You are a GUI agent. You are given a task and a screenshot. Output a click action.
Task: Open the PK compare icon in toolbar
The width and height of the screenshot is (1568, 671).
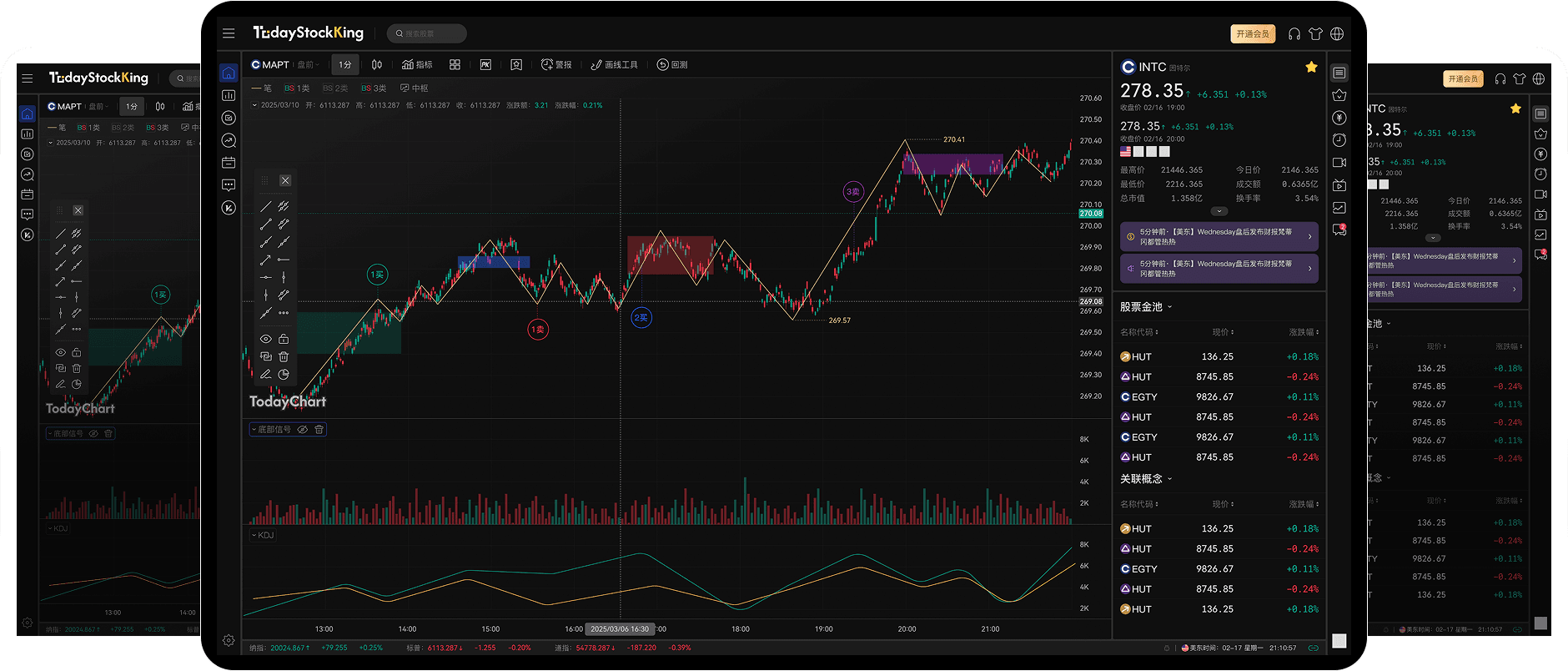(485, 64)
